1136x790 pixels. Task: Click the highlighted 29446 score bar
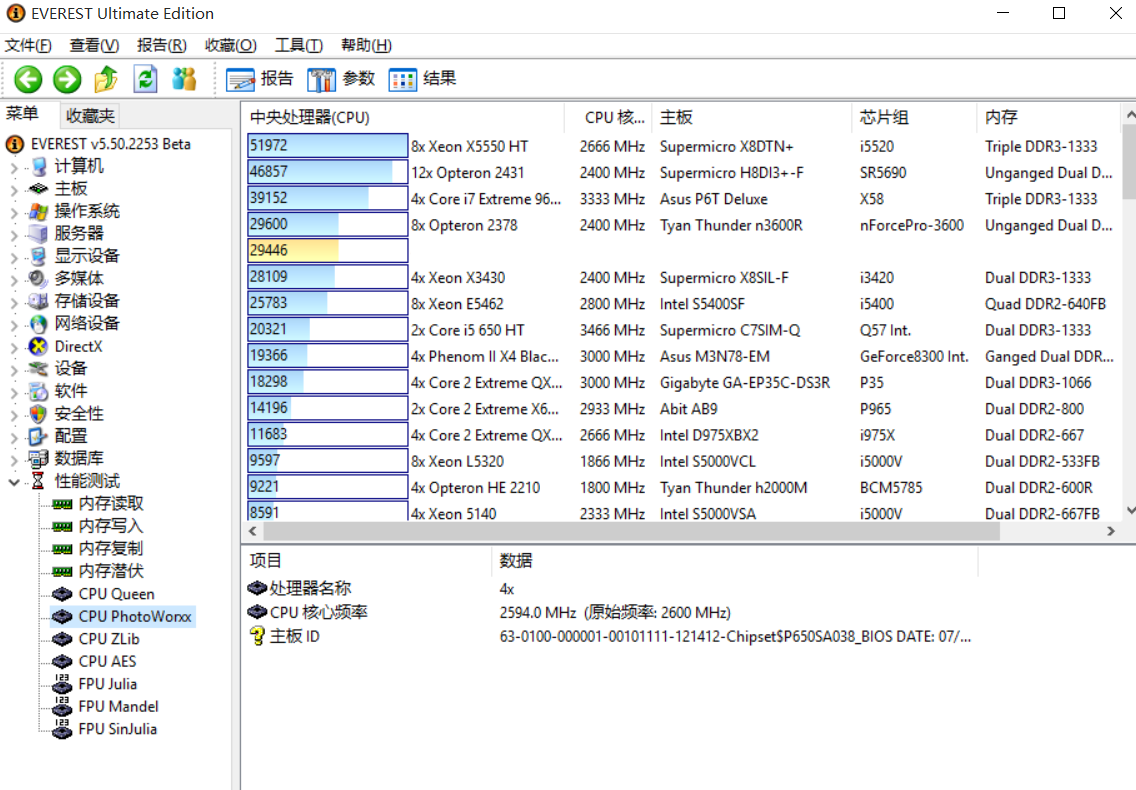point(327,251)
